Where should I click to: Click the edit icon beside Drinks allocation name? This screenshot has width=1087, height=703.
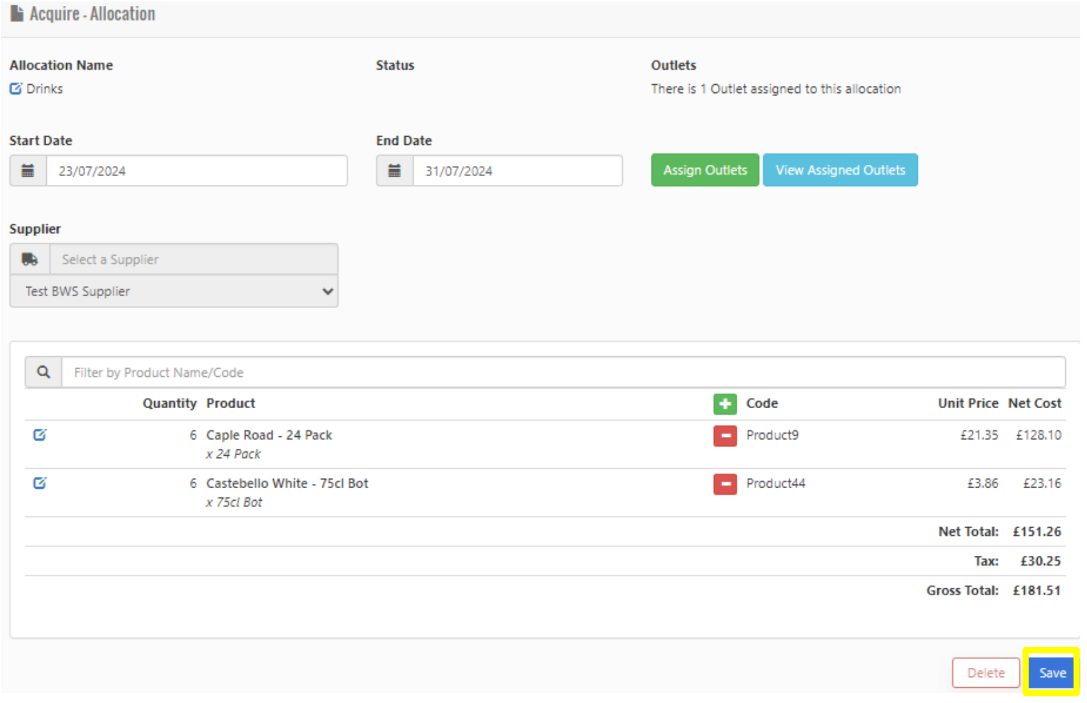point(16,89)
